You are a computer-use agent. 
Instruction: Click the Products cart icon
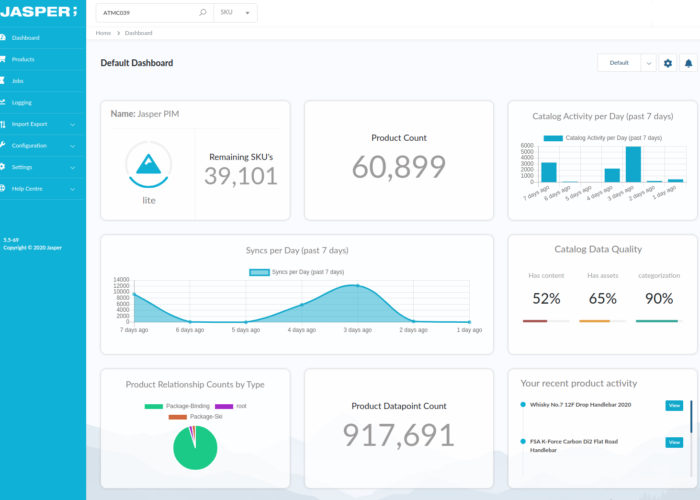3,59
